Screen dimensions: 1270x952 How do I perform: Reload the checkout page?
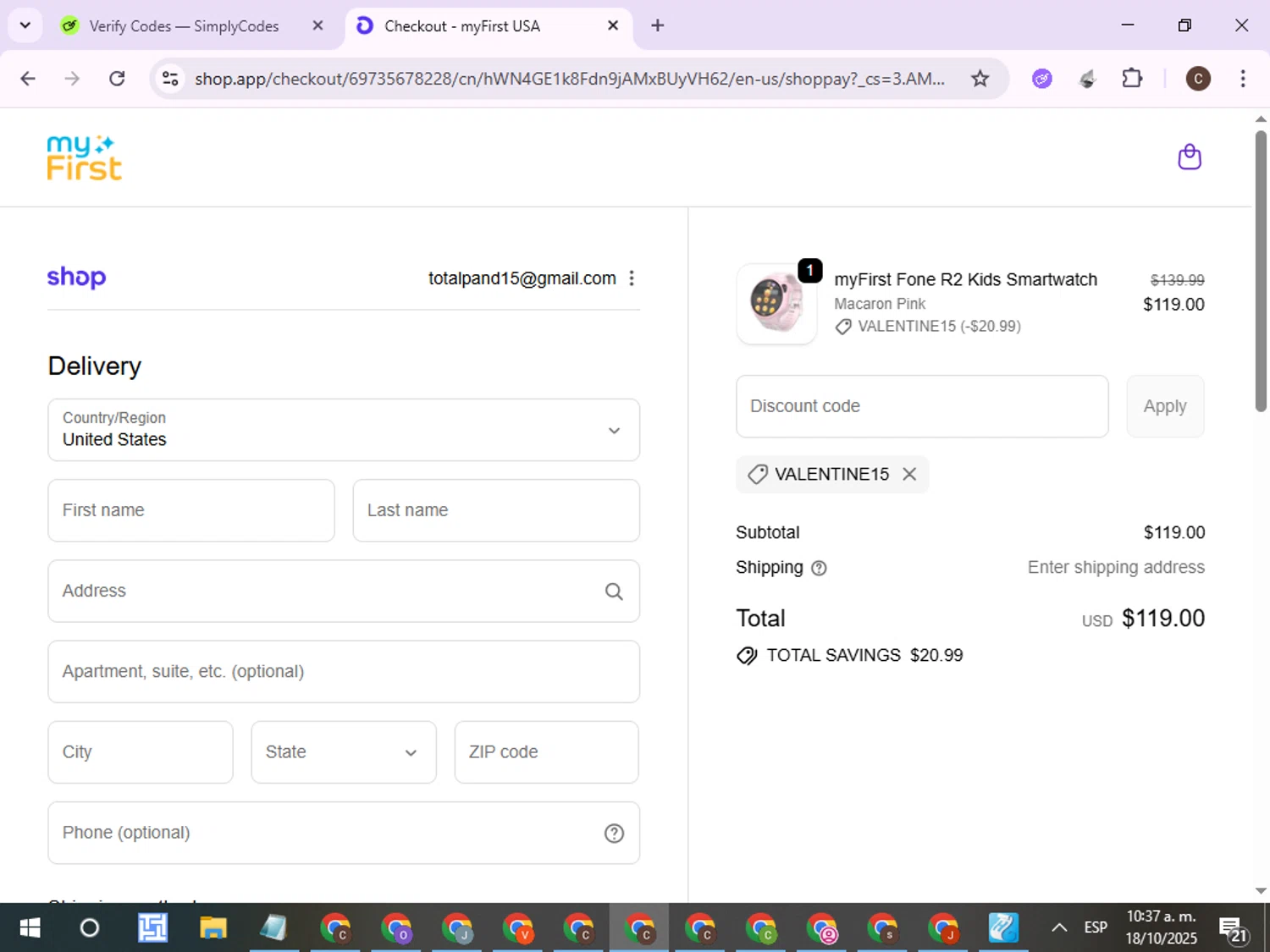pyautogui.click(x=117, y=79)
